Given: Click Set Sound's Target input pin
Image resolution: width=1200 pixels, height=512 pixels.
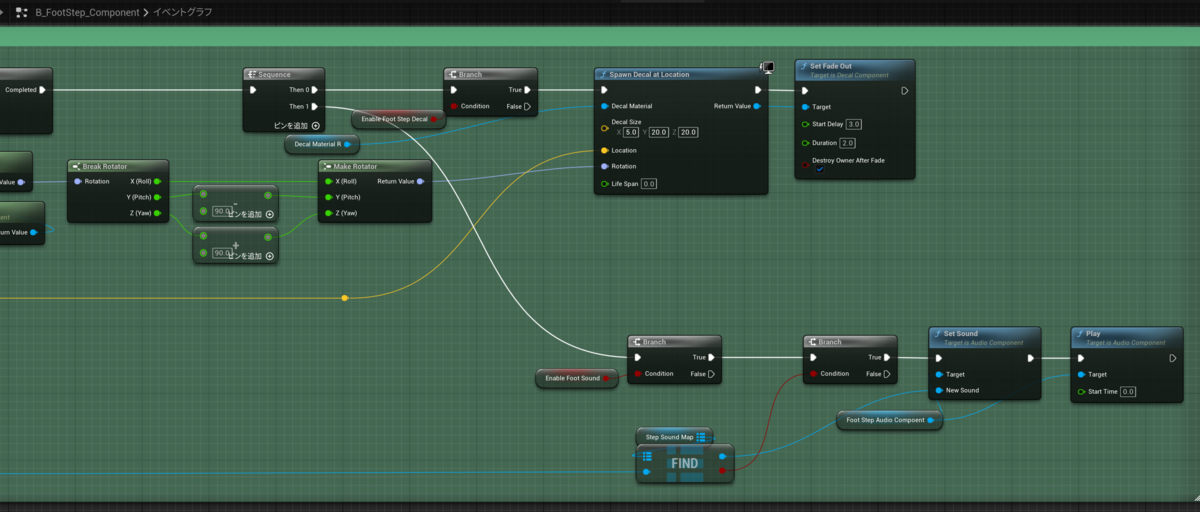Looking at the screenshot, I should (937, 374).
